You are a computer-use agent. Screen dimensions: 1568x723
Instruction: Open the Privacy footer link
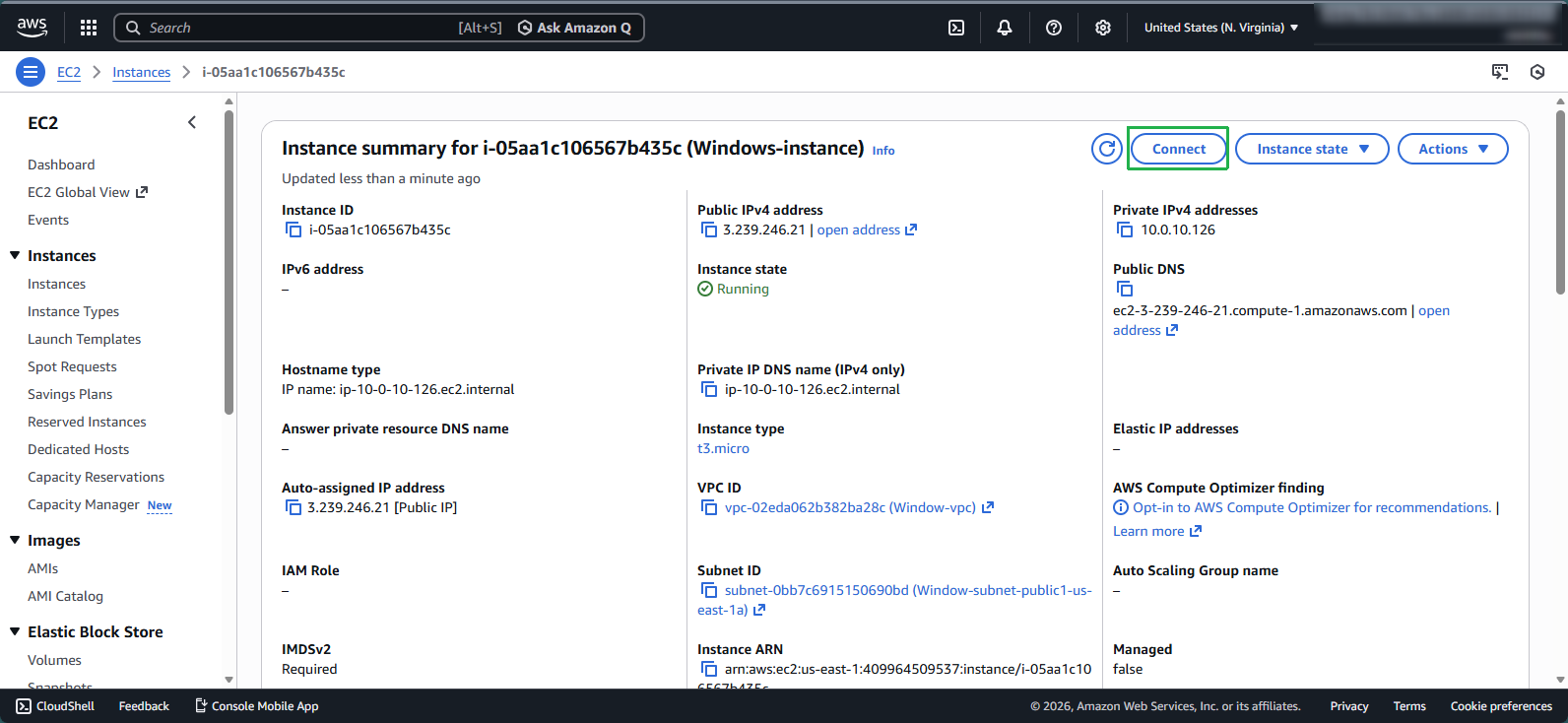click(1349, 706)
